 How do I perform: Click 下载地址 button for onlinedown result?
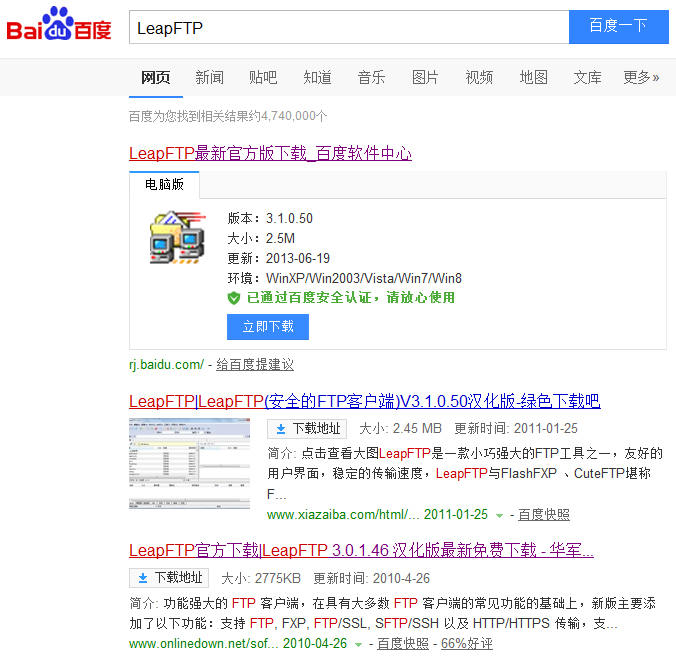click(169, 578)
